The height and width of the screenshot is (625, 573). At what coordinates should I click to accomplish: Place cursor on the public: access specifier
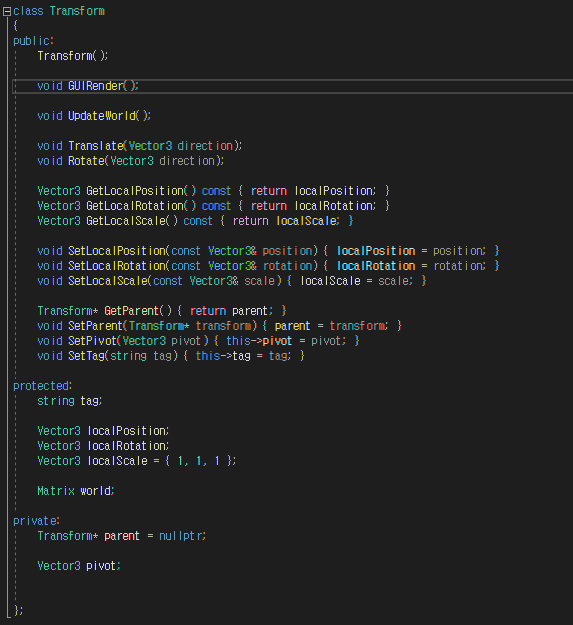click(33, 41)
